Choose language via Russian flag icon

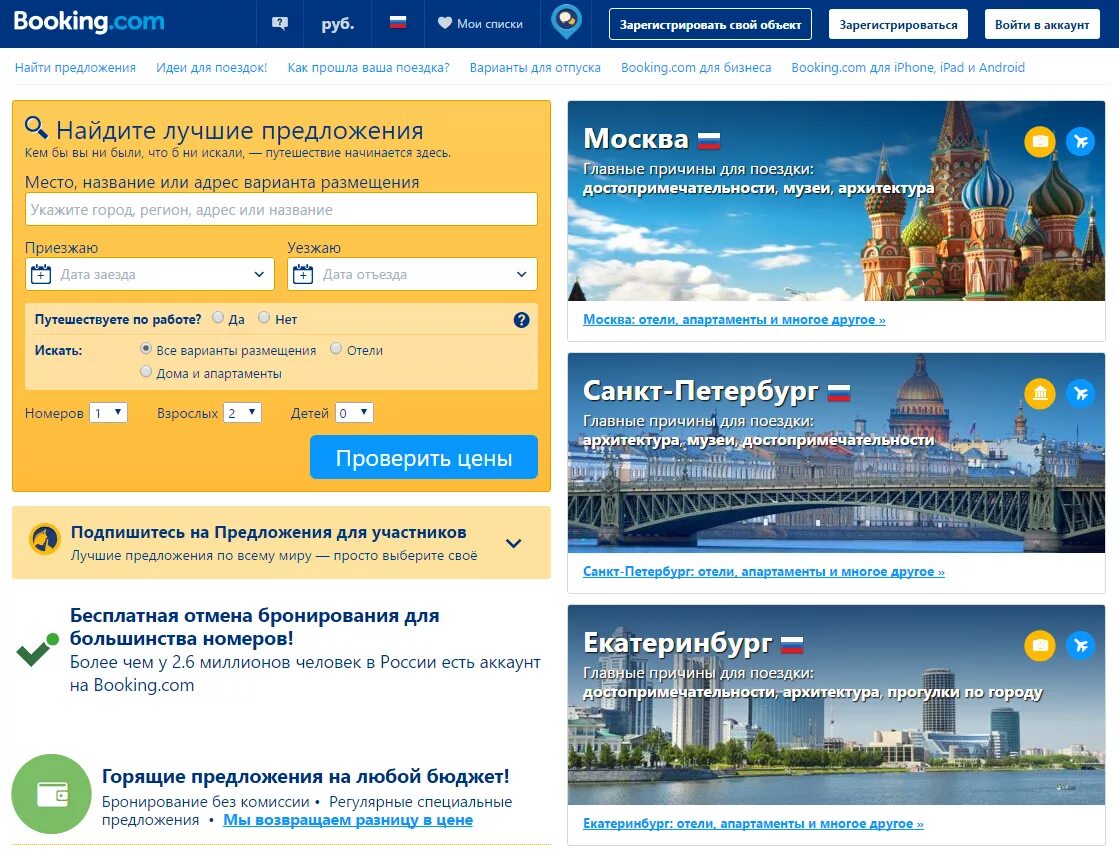pyautogui.click(x=398, y=23)
